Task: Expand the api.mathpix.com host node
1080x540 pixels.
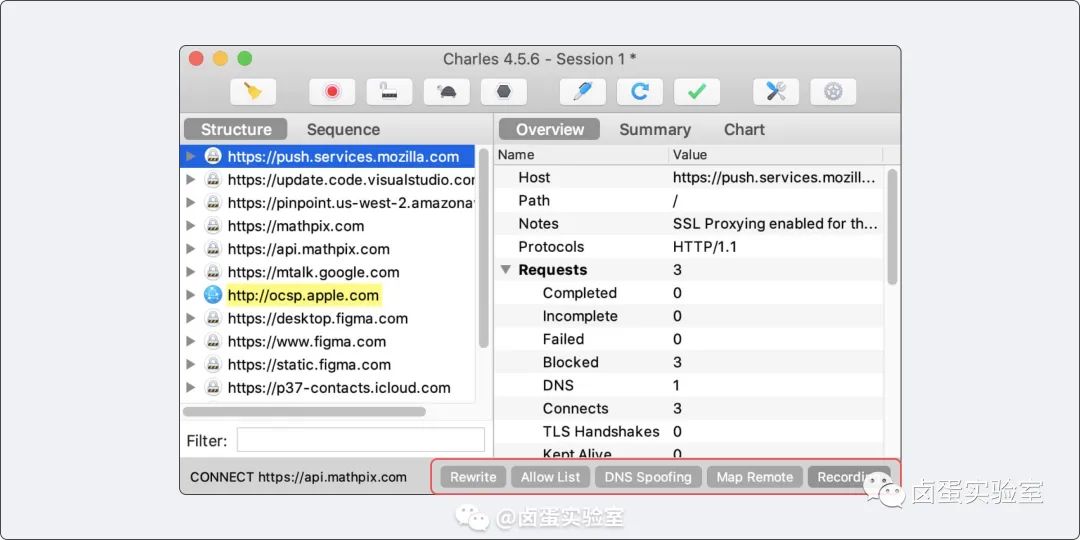Action: (191, 249)
